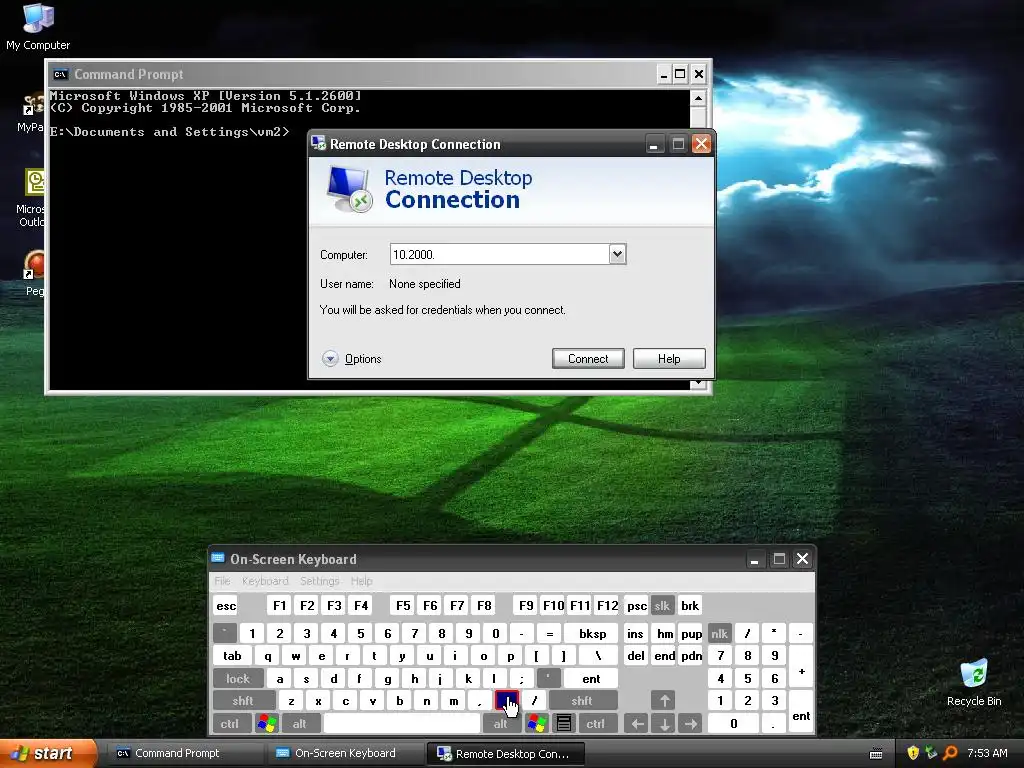Toggle the slk scroll lock key

662,605
